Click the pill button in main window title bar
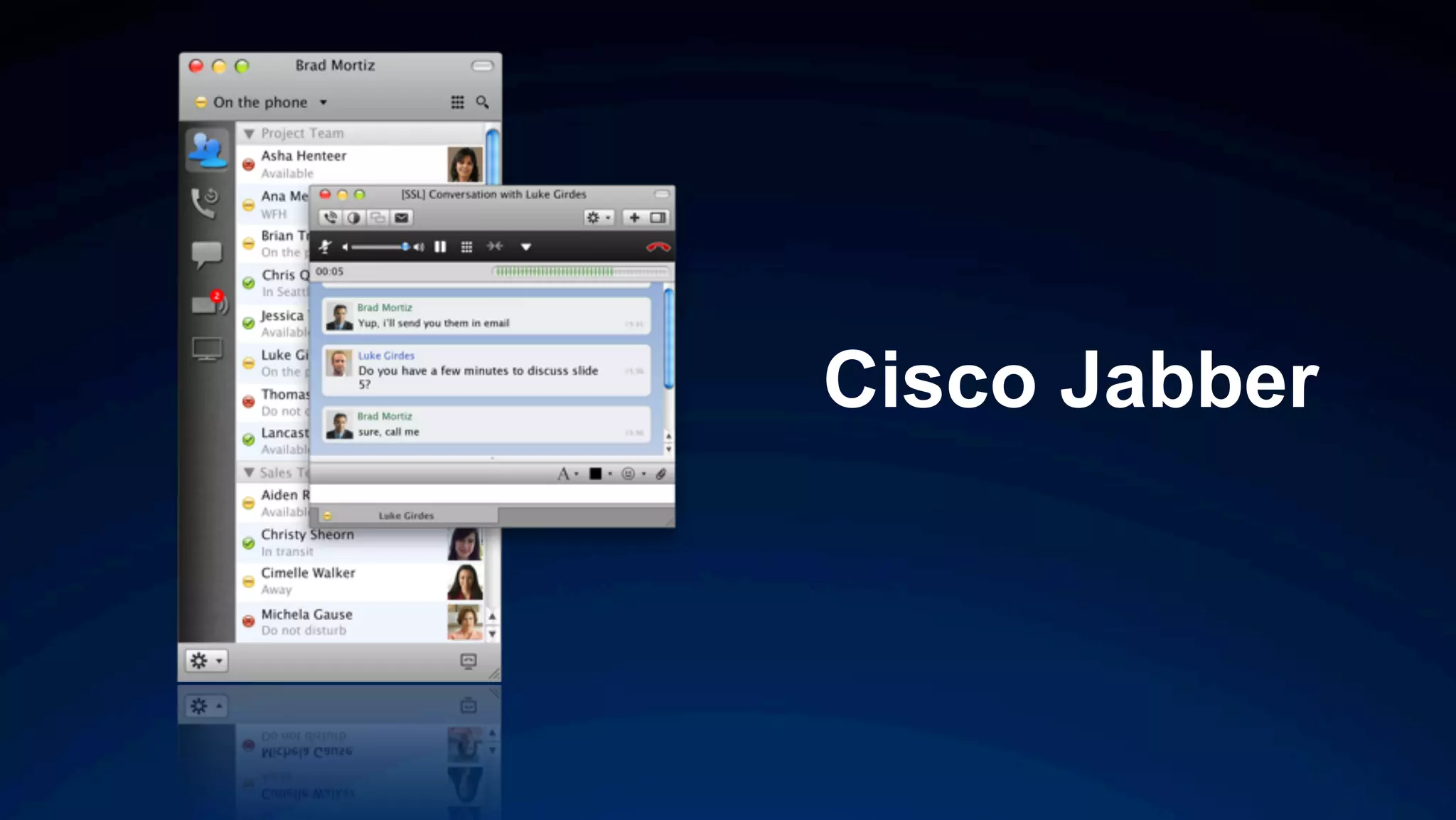Image resolution: width=1456 pixels, height=820 pixels. click(x=482, y=65)
